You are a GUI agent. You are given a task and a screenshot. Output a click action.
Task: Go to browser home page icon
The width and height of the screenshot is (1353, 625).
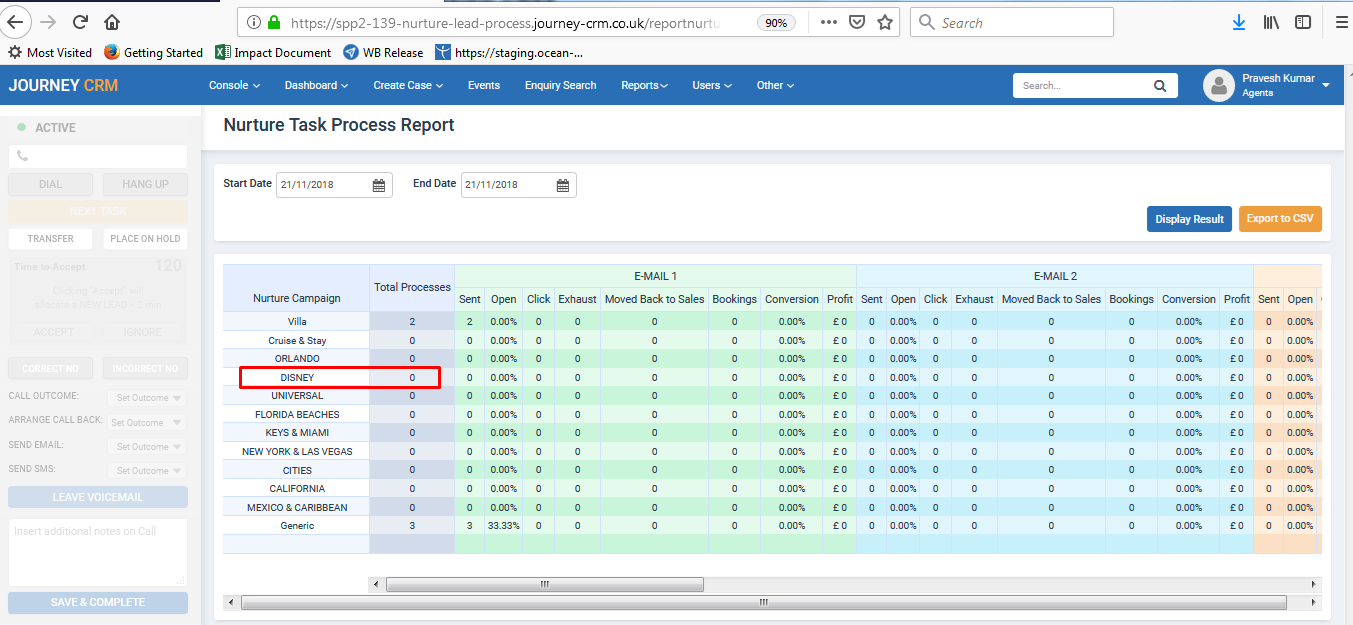click(x=112, y=22)
